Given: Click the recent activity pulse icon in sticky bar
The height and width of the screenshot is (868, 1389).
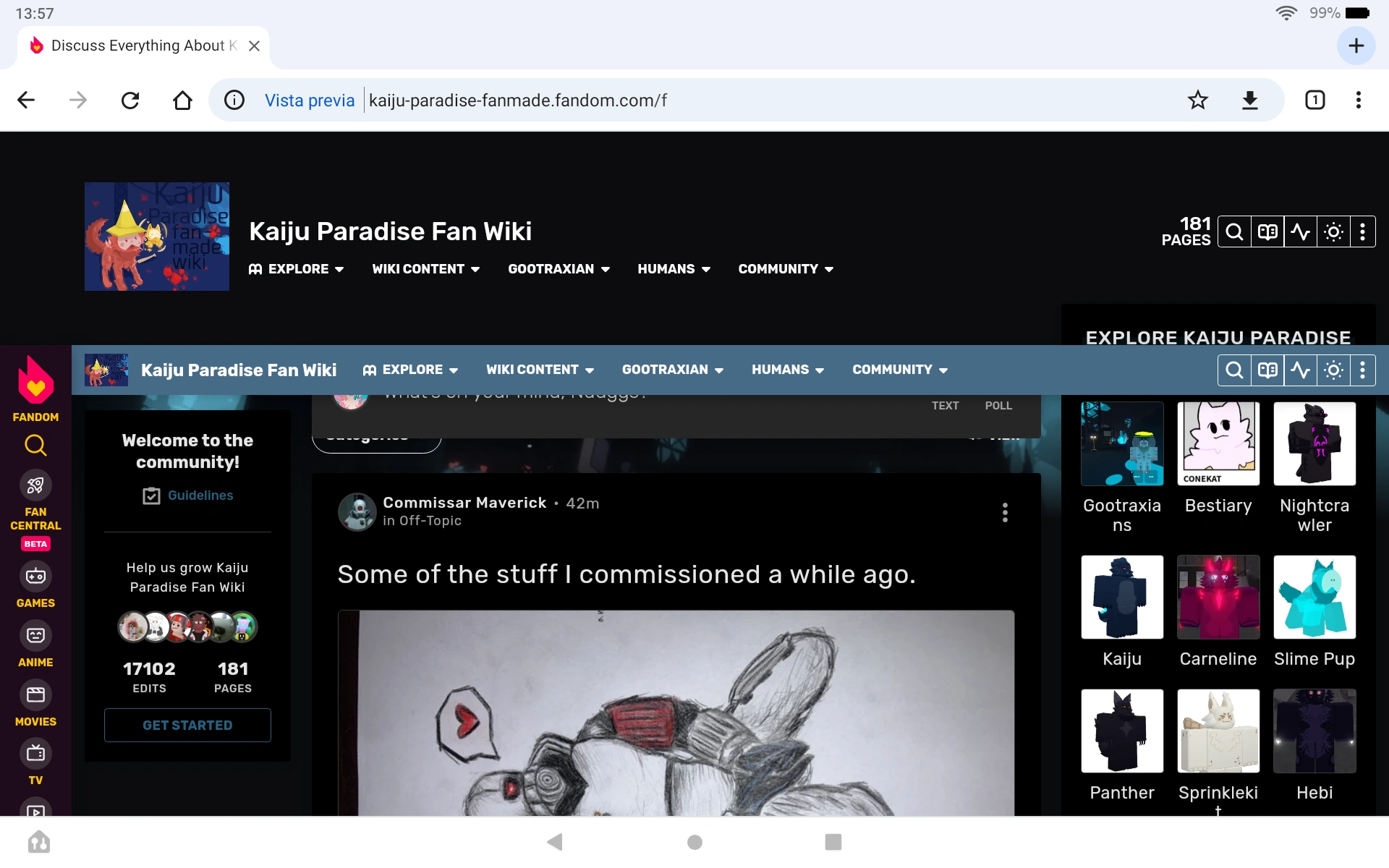Looking at the screenshot, I should coord(1300,370).
